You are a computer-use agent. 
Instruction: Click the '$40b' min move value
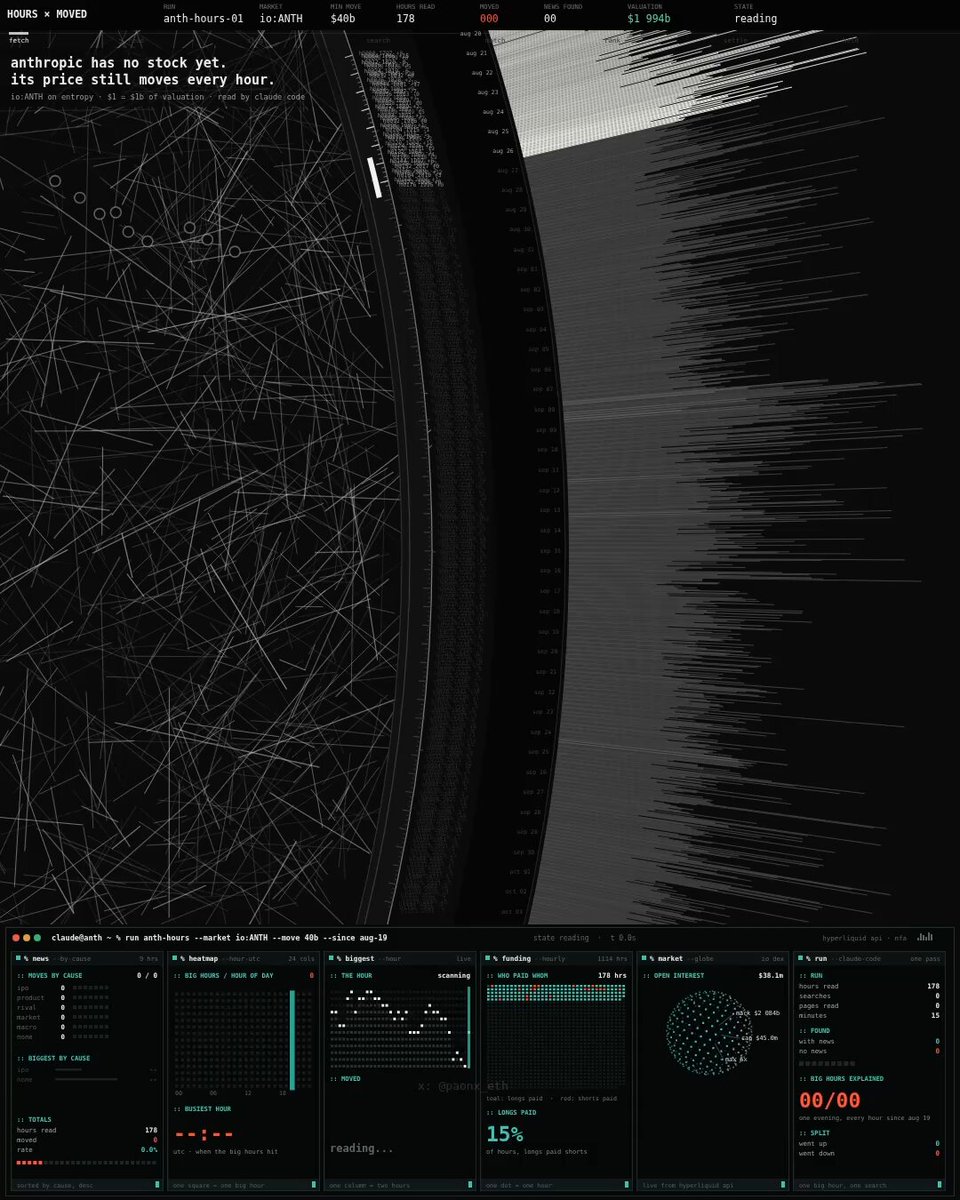(x=343, y=18)
